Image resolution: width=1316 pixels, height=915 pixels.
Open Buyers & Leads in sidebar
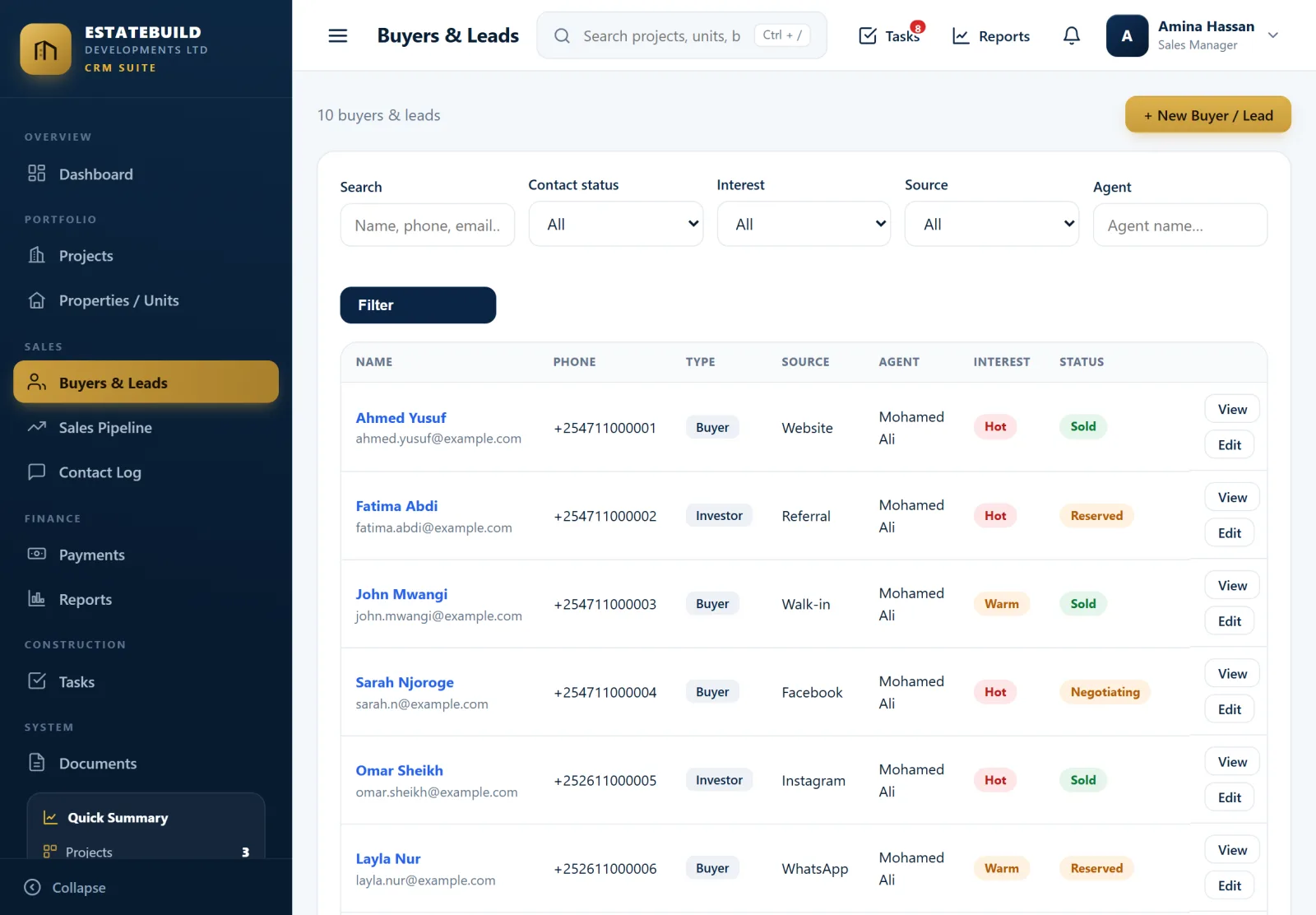tap(146, 383)
